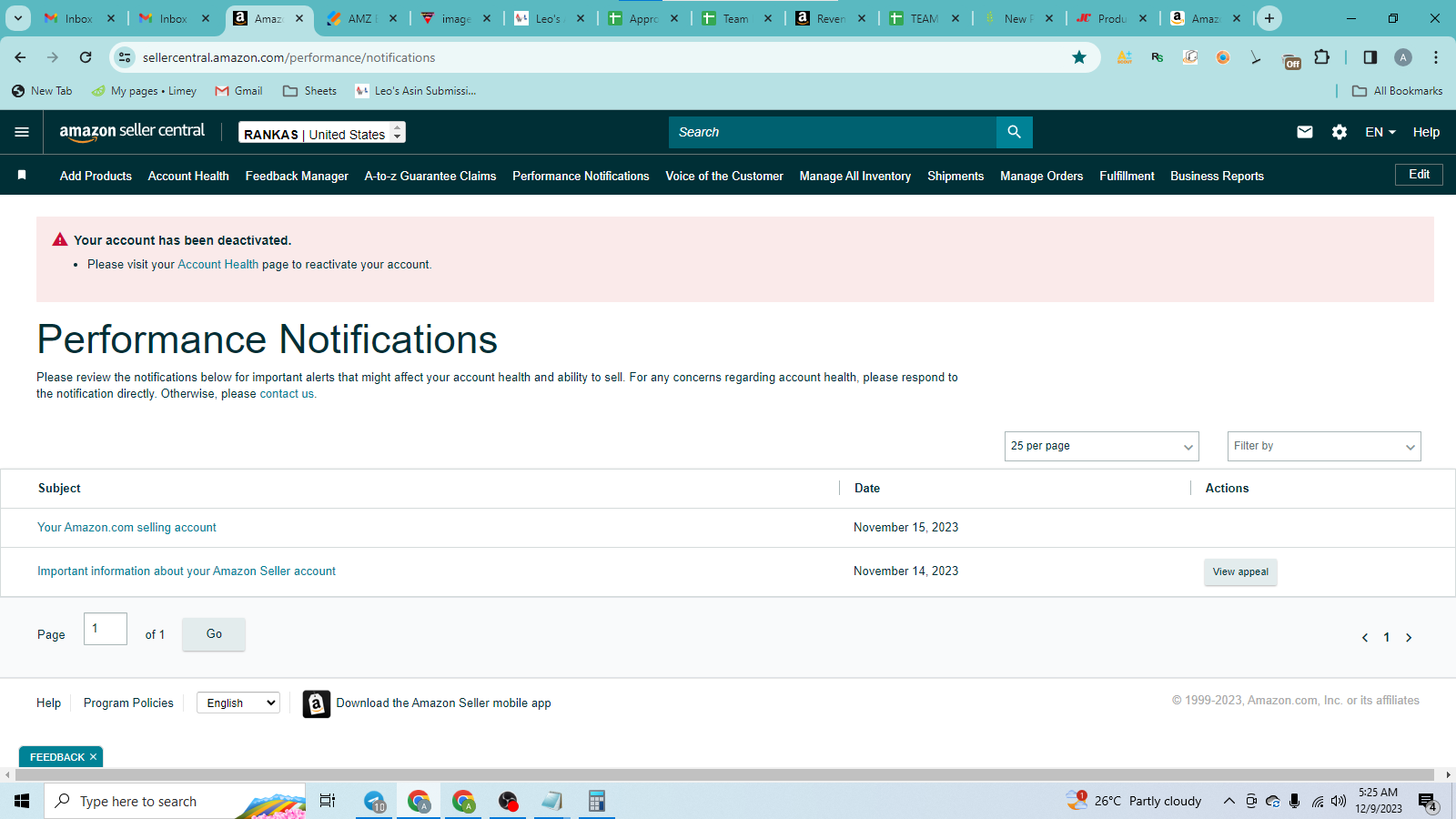Open the notification center icon in taskbar
This screenshot has height=819, width=1456.
coord(1428,802)
